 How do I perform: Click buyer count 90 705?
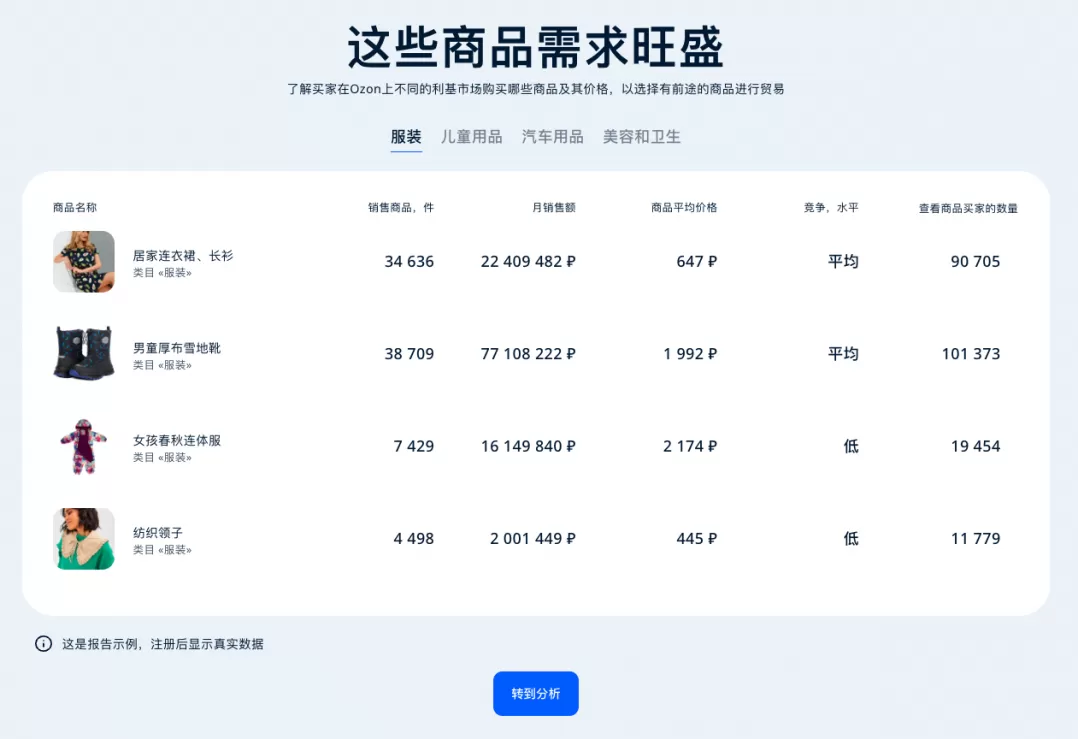[975, 261]
